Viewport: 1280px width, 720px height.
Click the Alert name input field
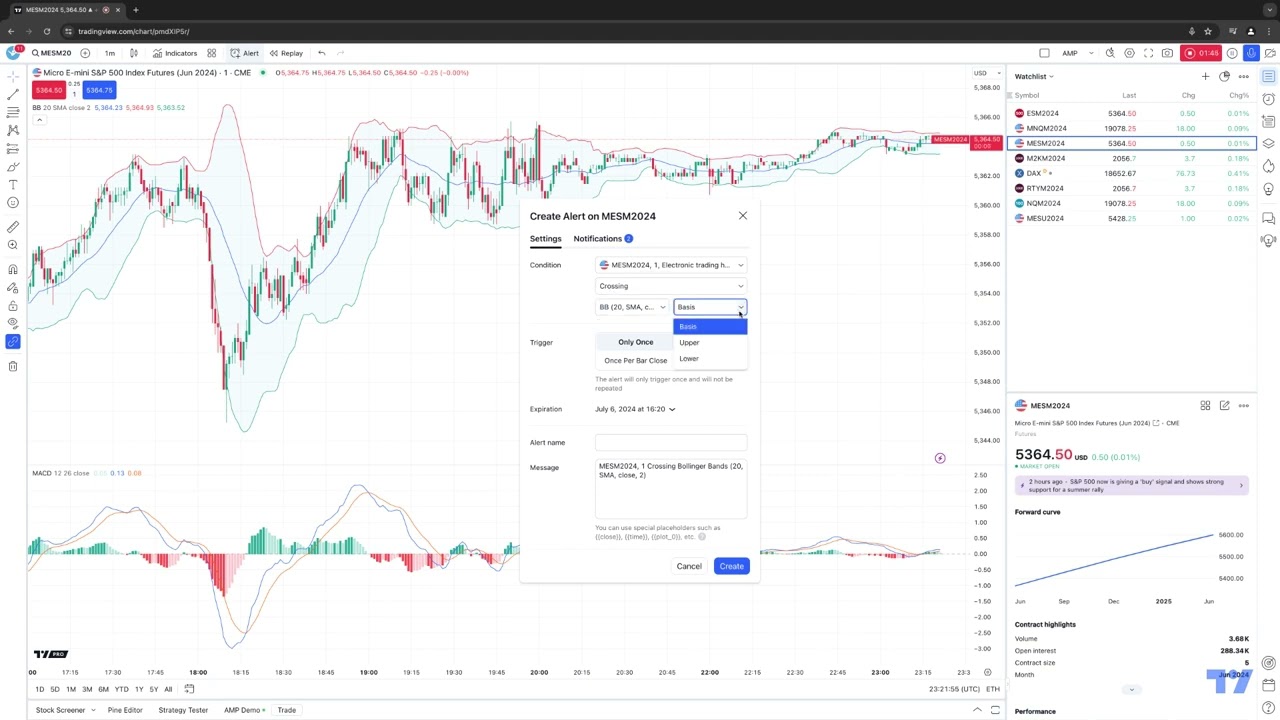(671, 442)
